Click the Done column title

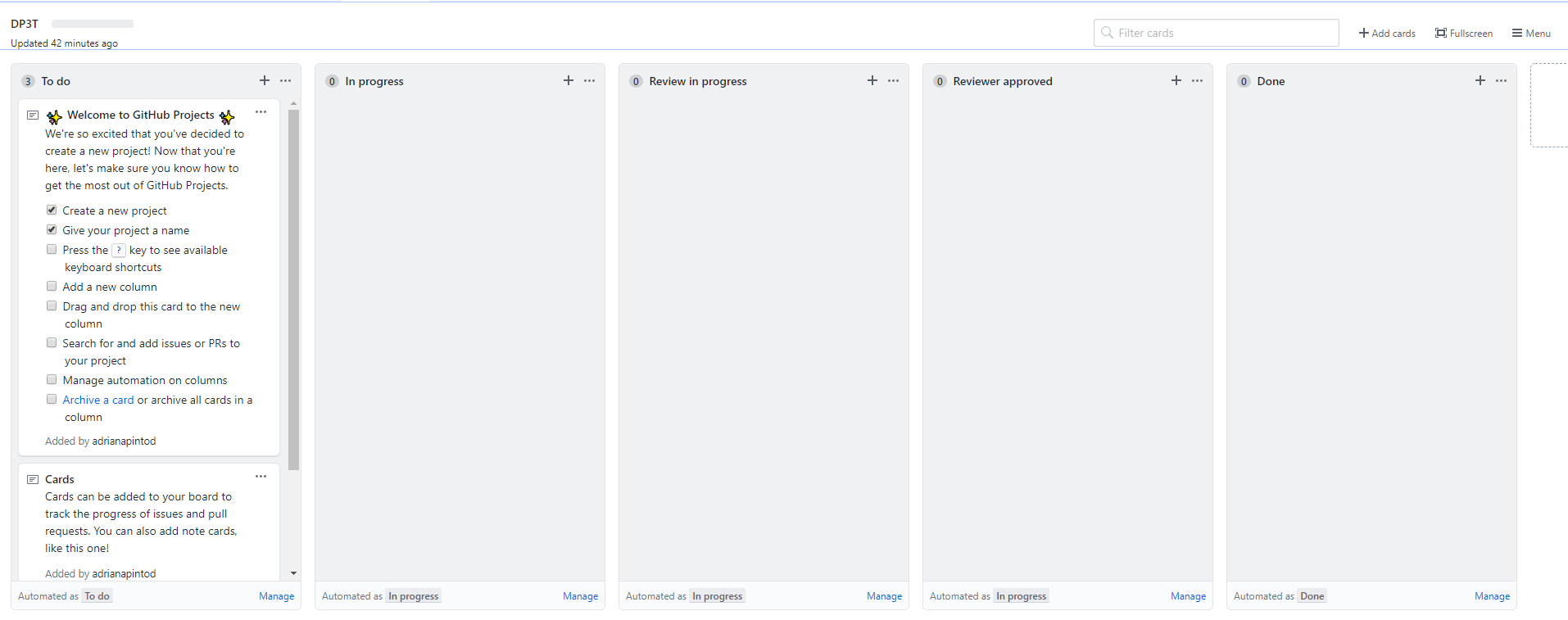(1271, 81)
